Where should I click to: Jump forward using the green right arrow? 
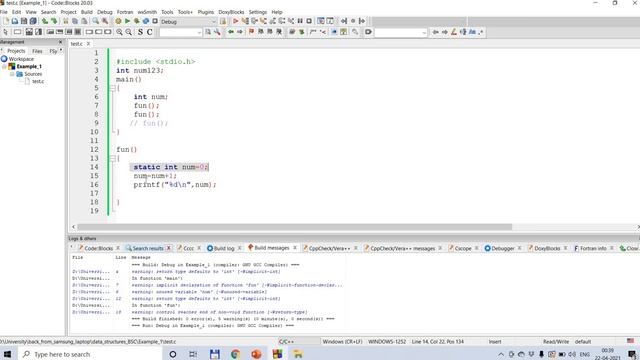point(240,32)
